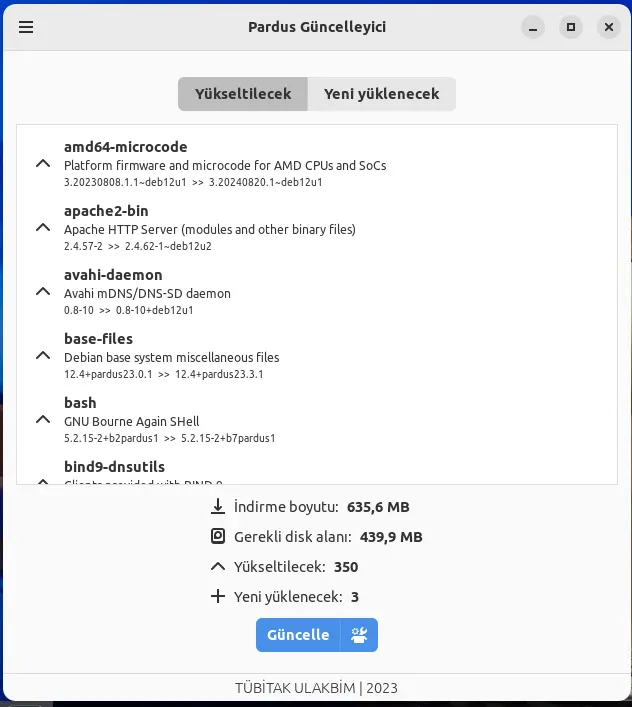The image size is (632, 707).
Task: Click 'Debian base system miscellaneous files' description
Action: (172, 358)
